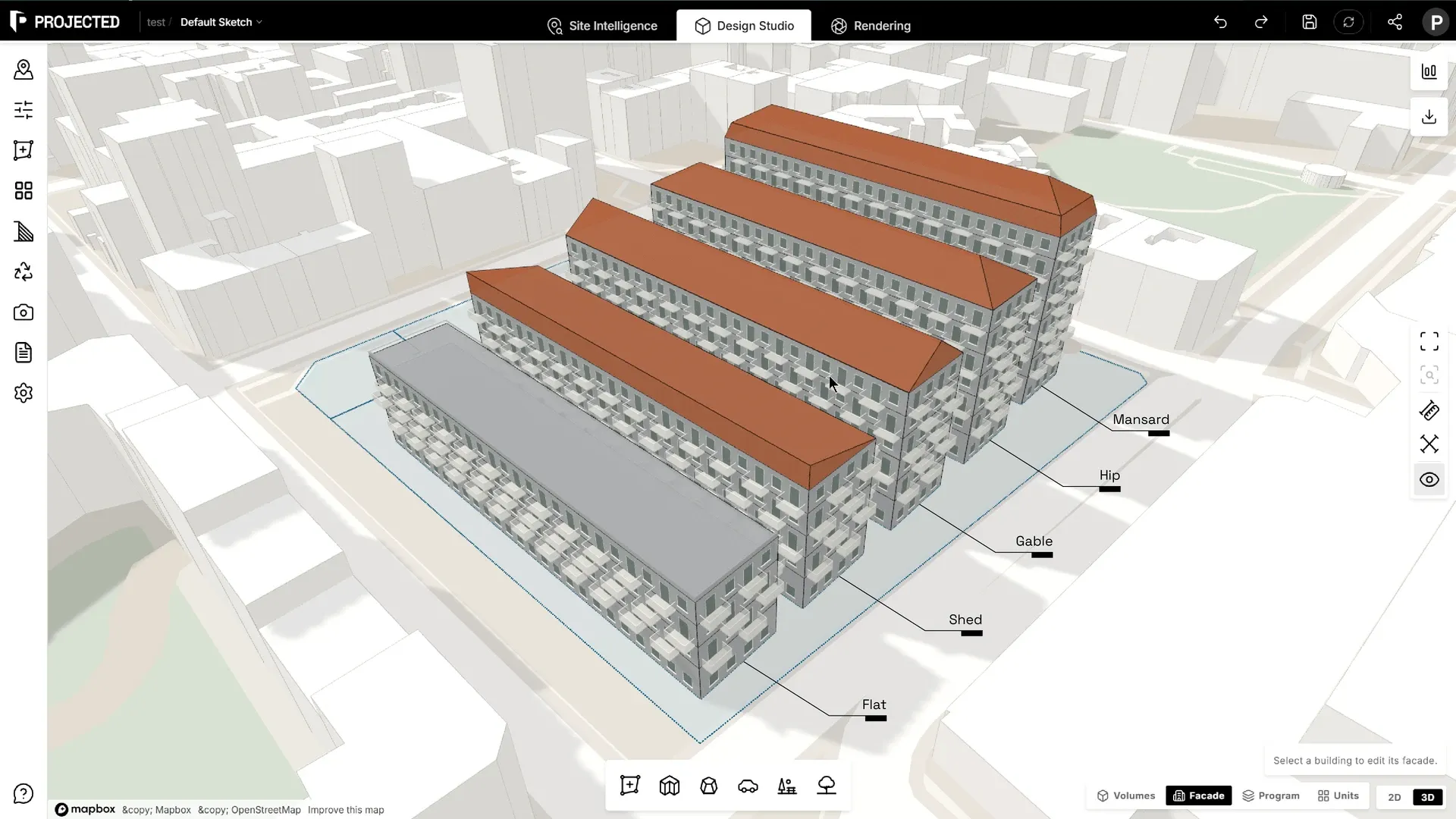This screenshot has width=1456, height=819.
Task: Open the statistics chart panel
Action: coord(1429,72)
